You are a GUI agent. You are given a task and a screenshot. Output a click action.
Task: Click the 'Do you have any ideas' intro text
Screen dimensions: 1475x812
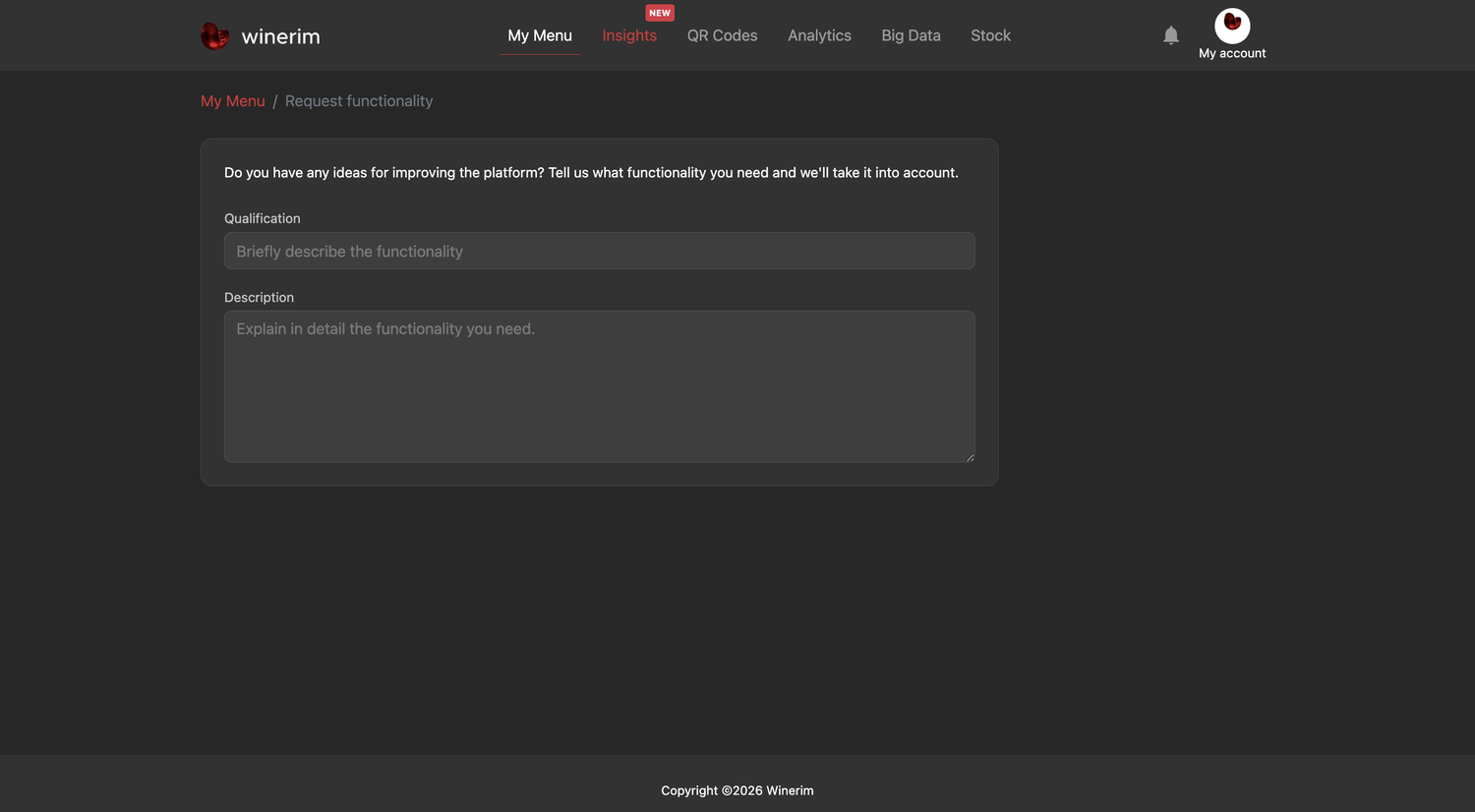pyautogui.click(x=591, y=172)
